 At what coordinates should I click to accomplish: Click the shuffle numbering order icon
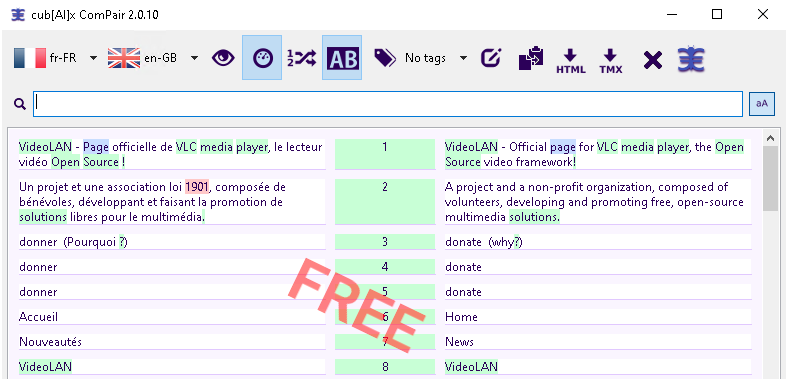coord(302,58)
